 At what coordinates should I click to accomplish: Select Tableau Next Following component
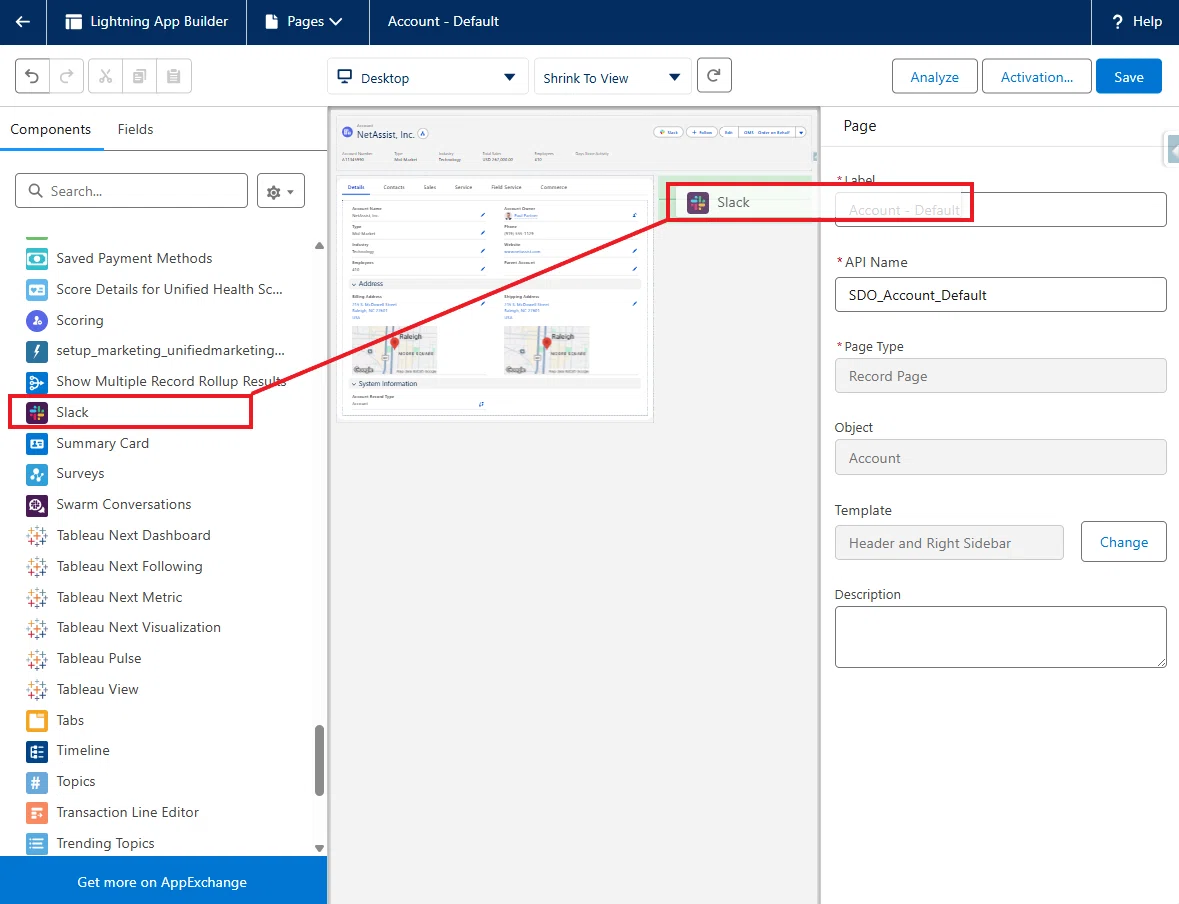point(129,566)
